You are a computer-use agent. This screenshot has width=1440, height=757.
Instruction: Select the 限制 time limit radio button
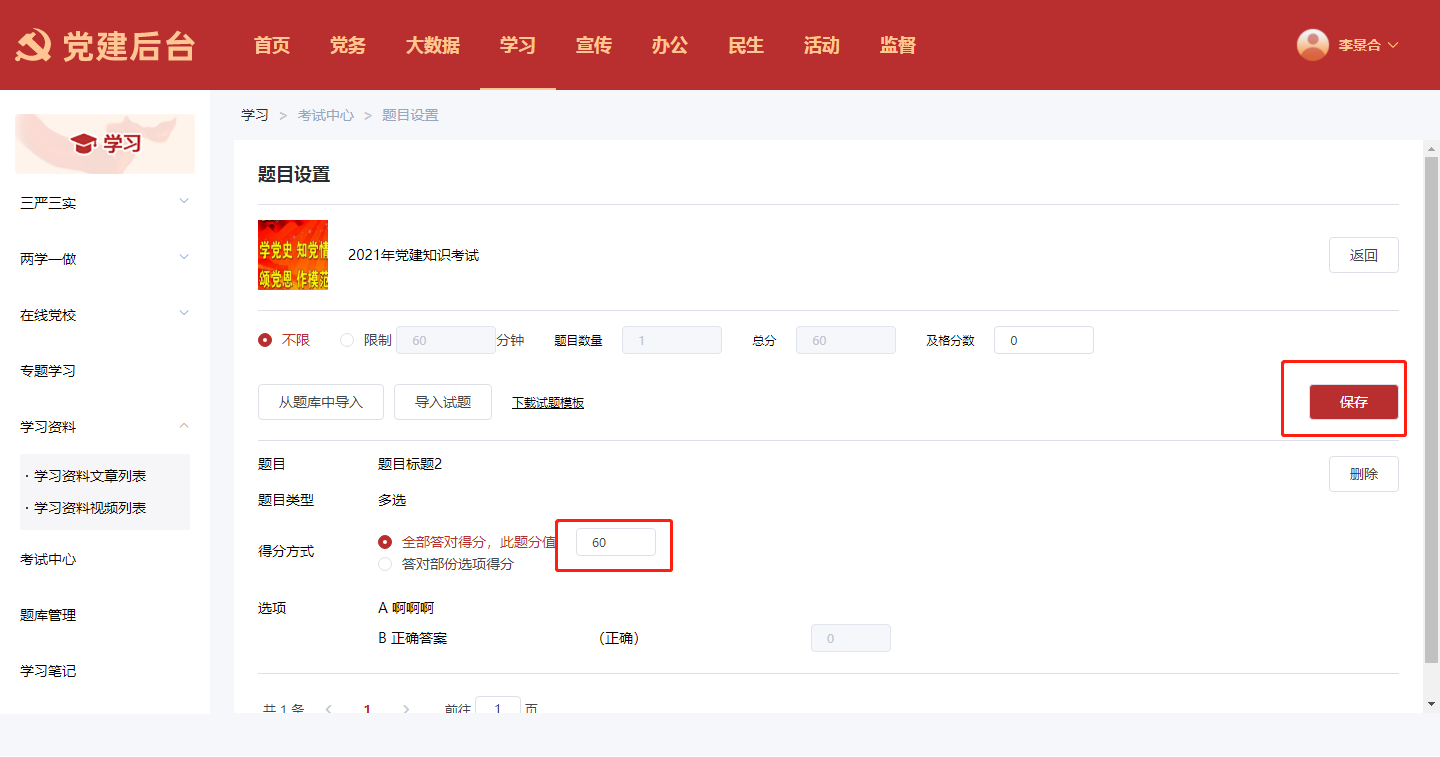pos(347,340)
